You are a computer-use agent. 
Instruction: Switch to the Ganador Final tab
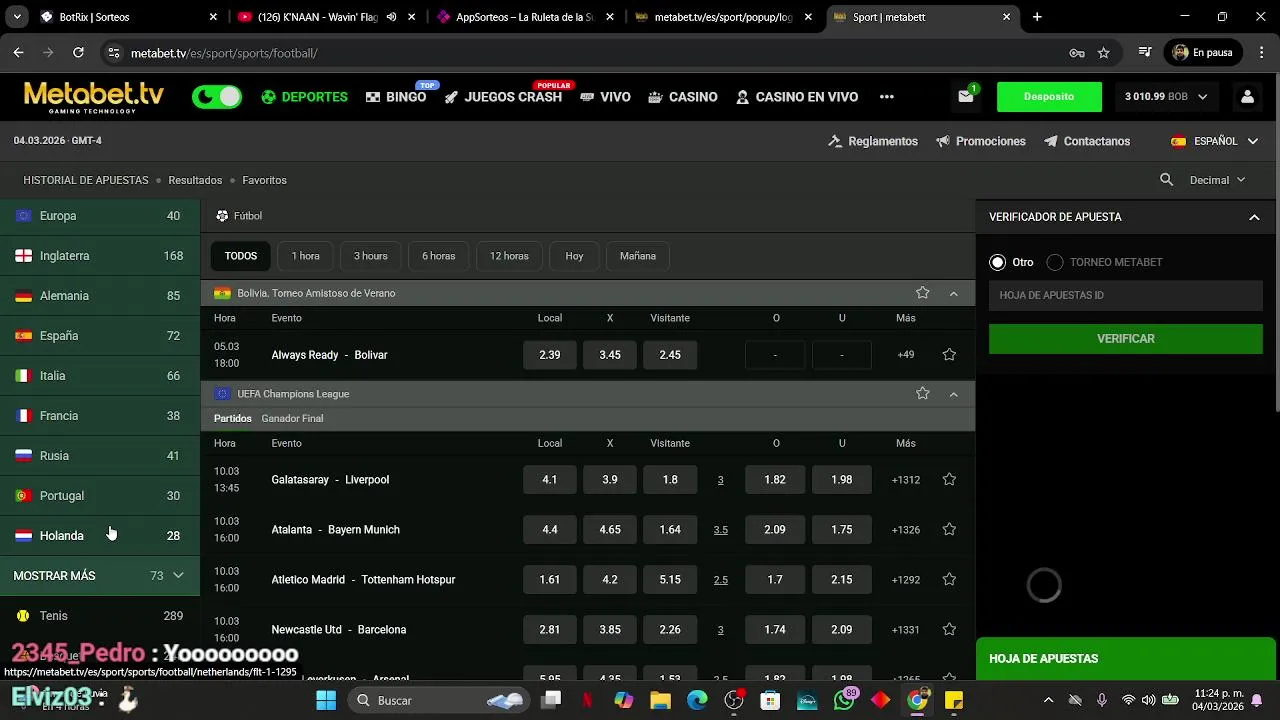tap(292, 418)
